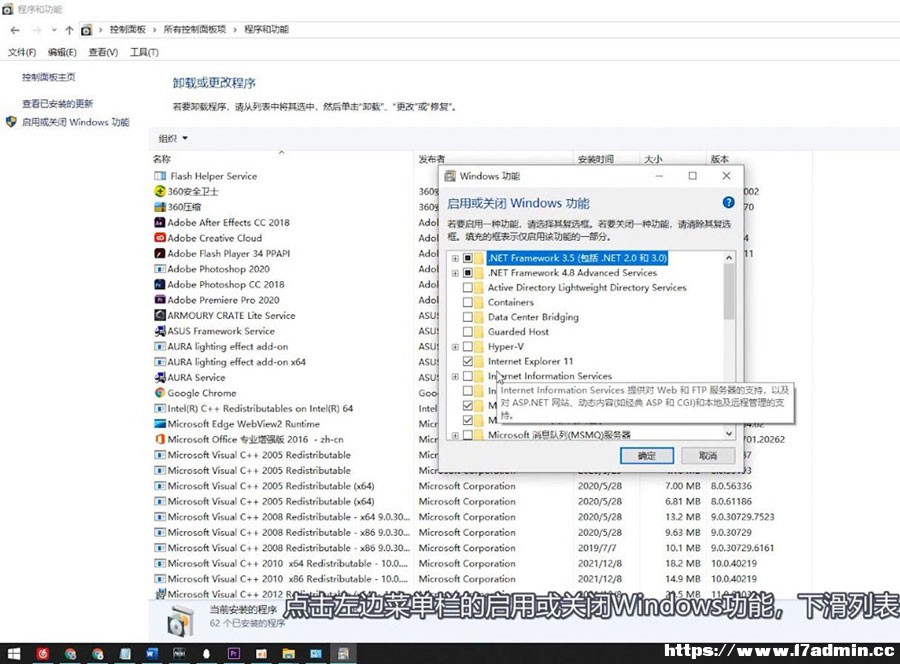900x664 pixels.
Task: Click the features list scroll-up arrow
Action: click(729, 258)
